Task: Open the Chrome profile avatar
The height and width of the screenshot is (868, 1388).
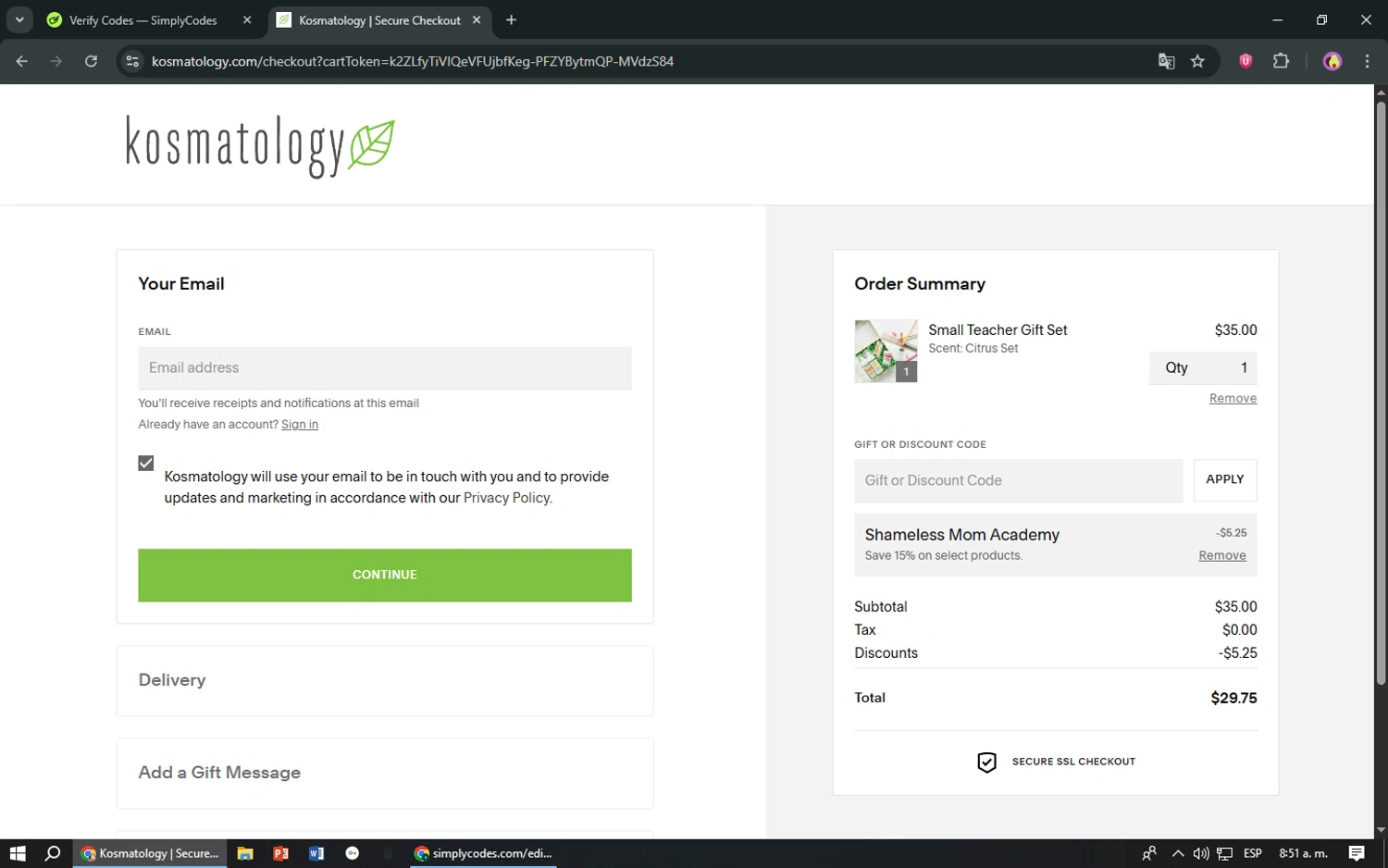Action: point(1332,61)
